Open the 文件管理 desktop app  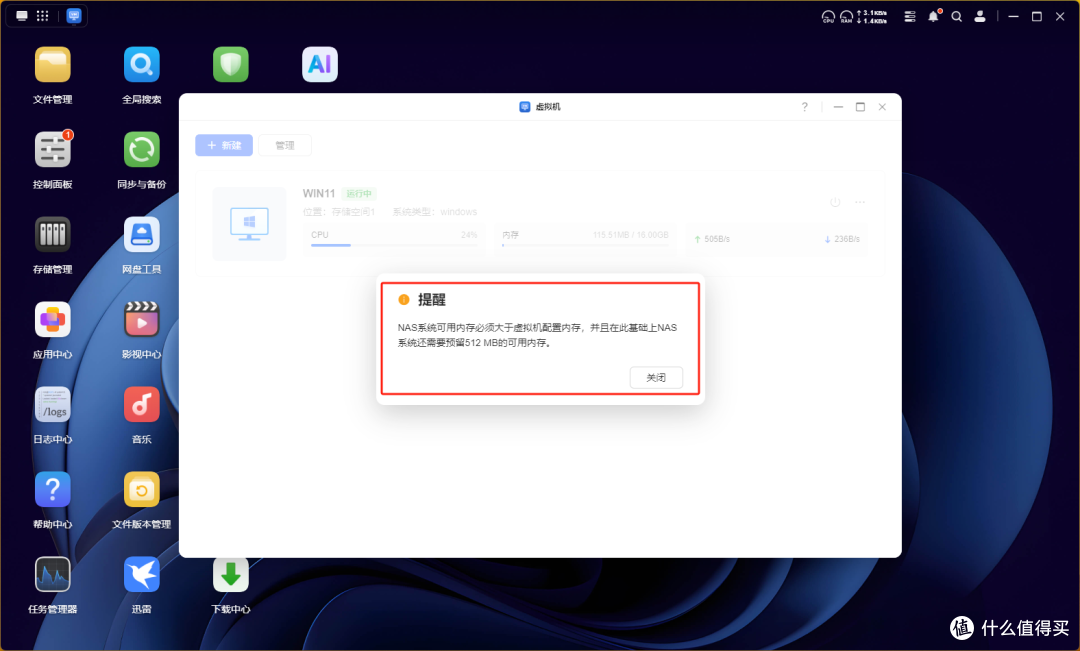(x=53, y=65)
